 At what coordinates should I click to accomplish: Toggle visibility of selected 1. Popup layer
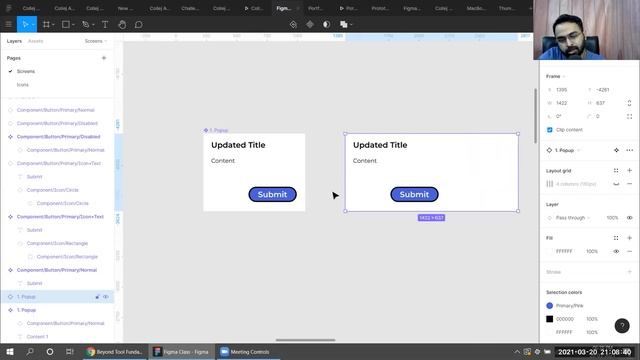point(106,297)
